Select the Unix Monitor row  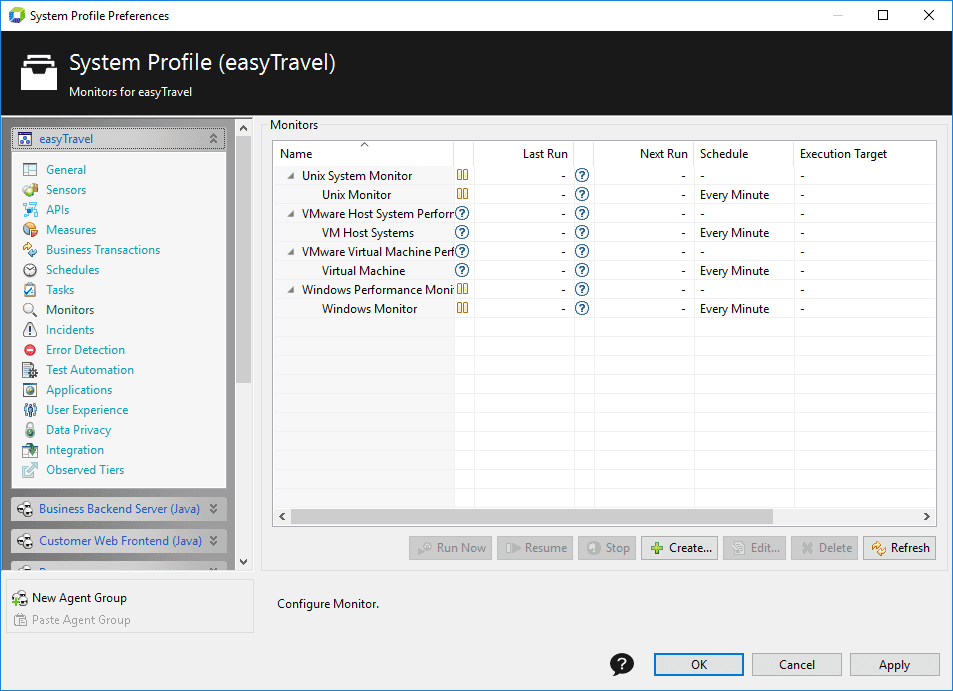pyautogui.click(x=604, y=194)
